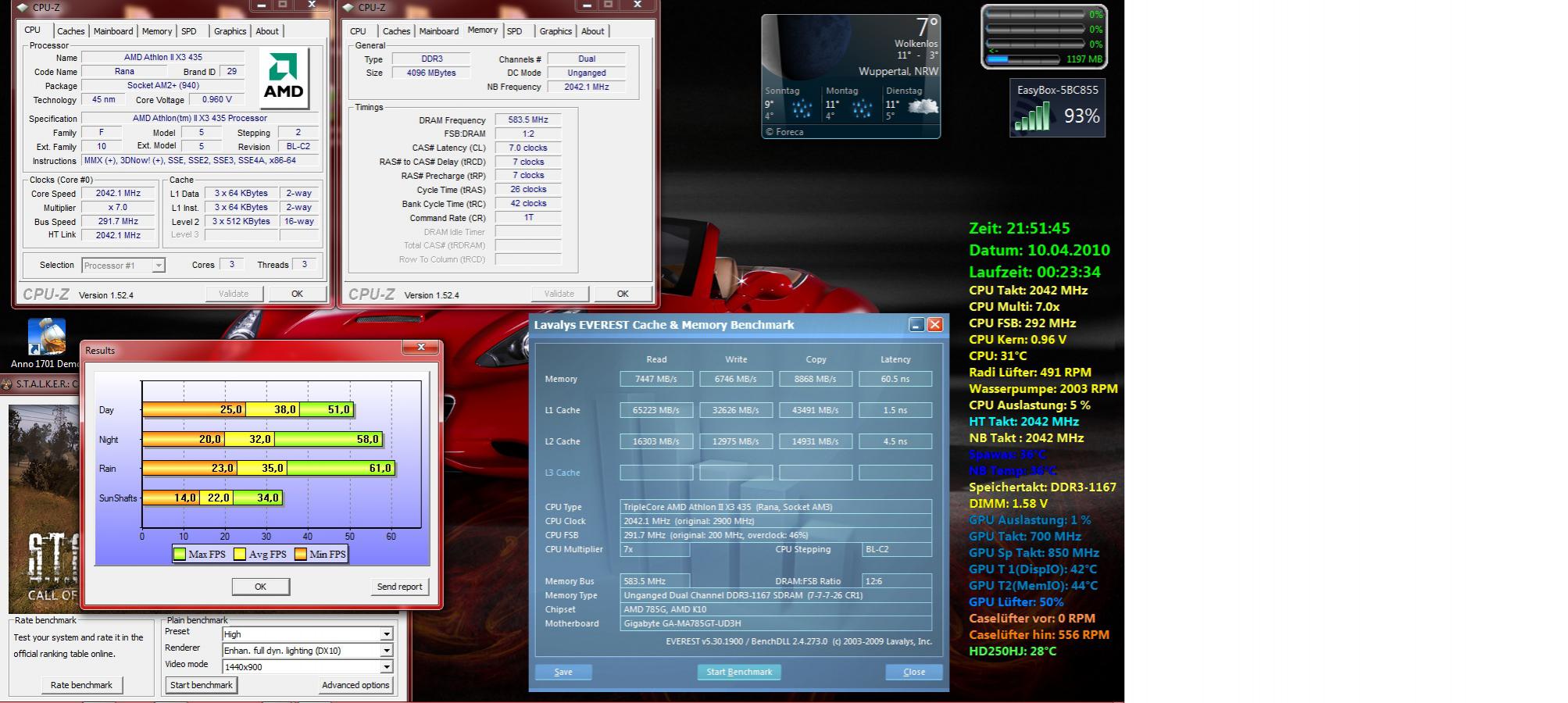Click OK in the left CPU-Z window
This screenshot has height=703, width=1568.
[x=297, y=294]
